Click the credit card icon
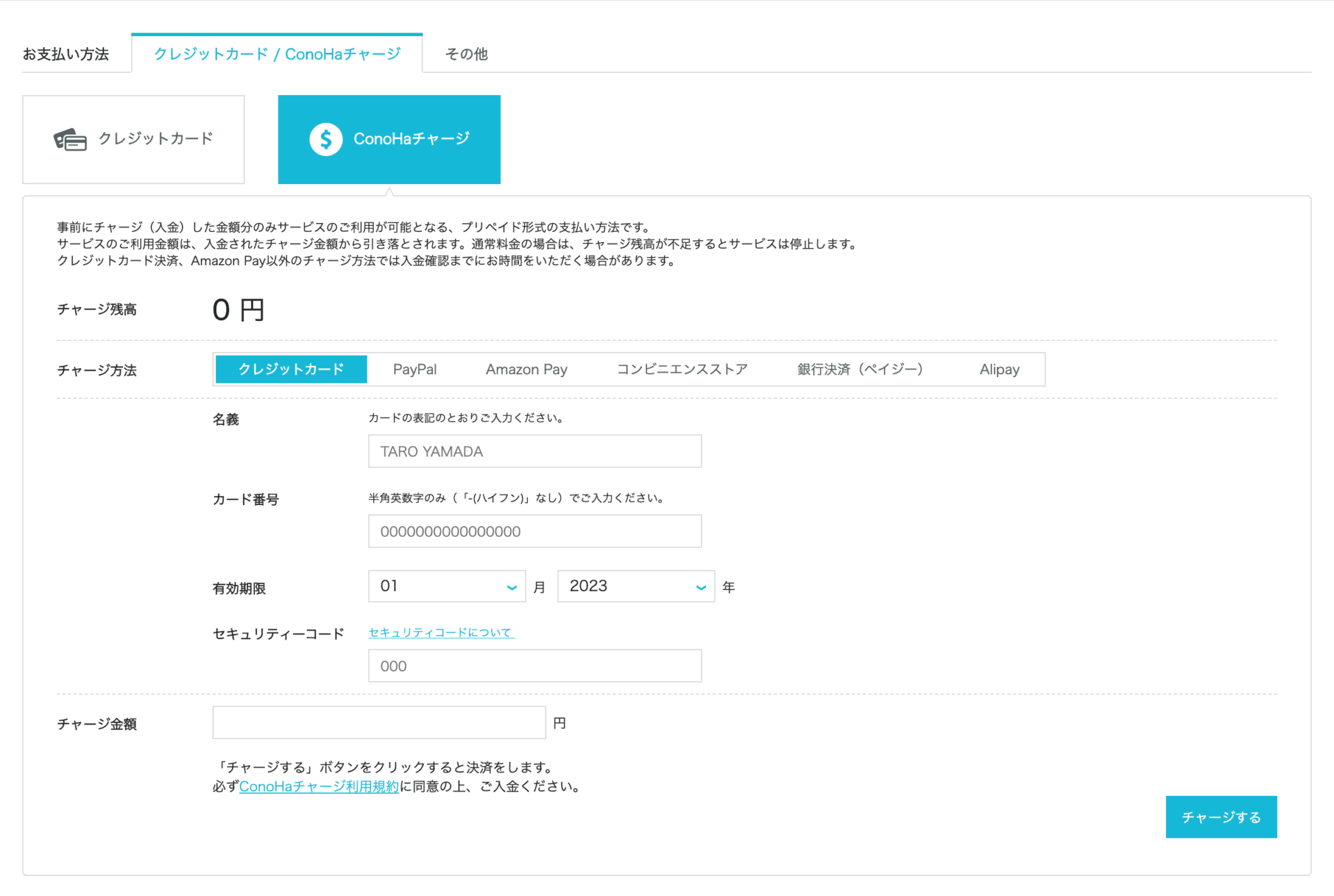Viewport: 1334px width, 896px height. coord(70,140)
